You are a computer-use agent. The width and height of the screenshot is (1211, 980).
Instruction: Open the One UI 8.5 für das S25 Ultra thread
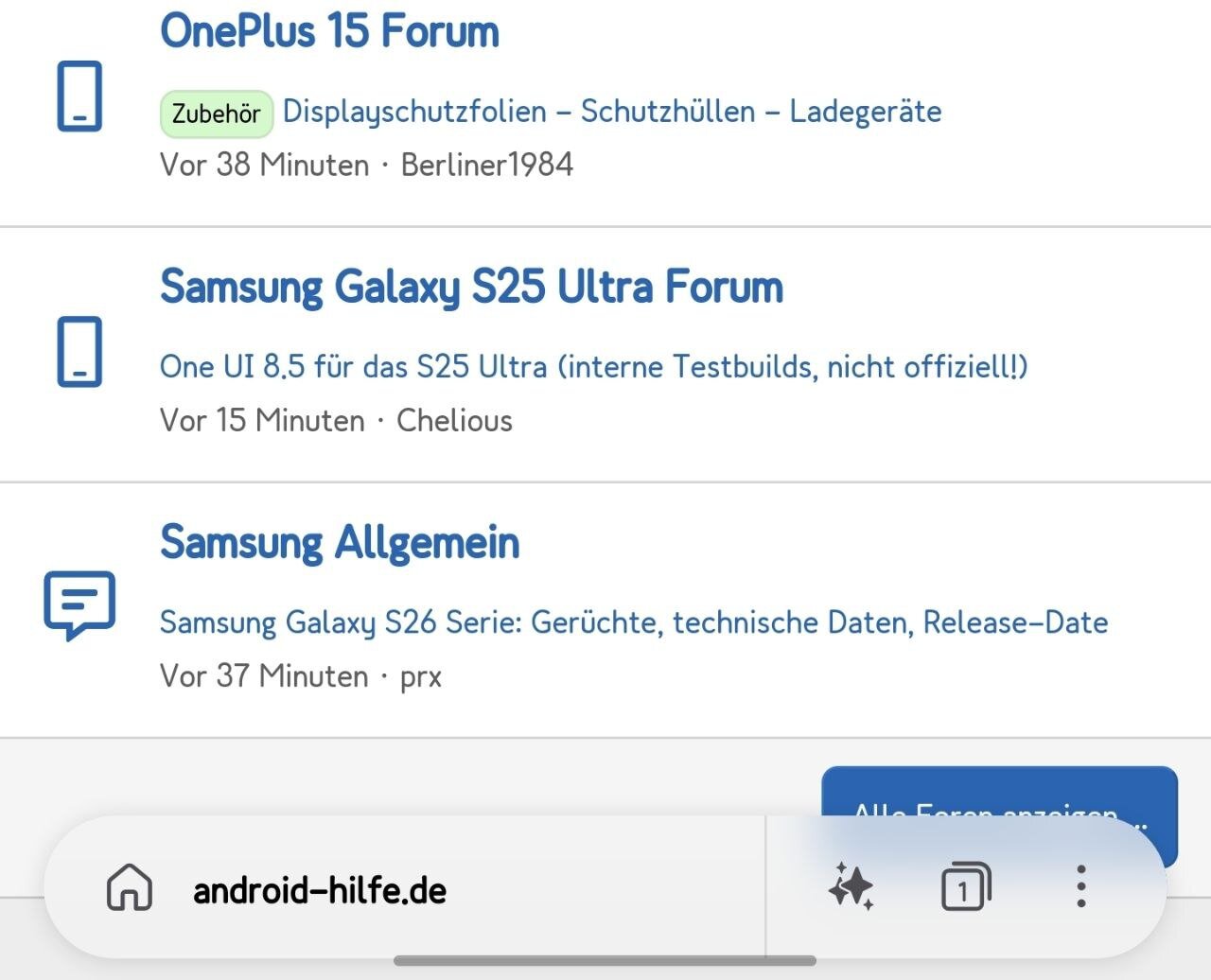click(x=593, y=366)
